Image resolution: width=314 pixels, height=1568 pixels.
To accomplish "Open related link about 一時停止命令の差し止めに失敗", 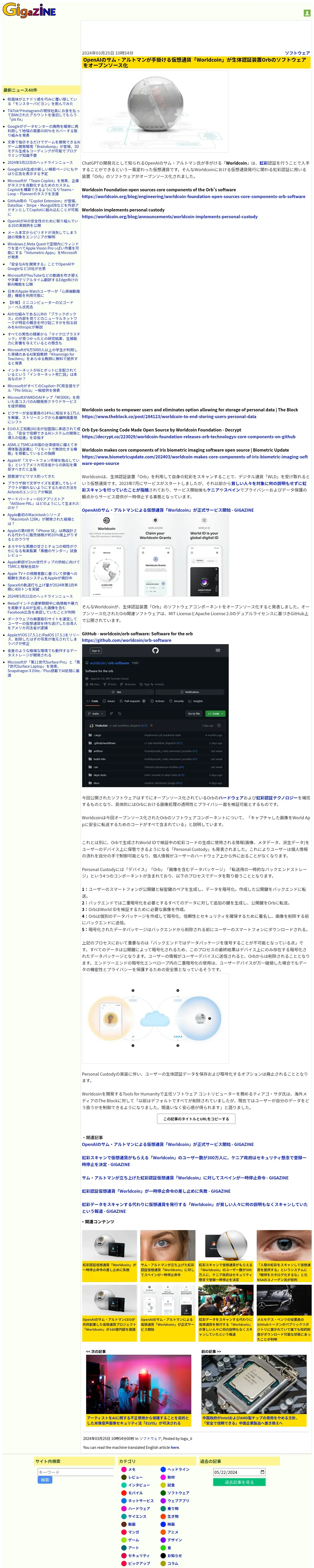I will pyautogui.click(x=156, y=1191).
